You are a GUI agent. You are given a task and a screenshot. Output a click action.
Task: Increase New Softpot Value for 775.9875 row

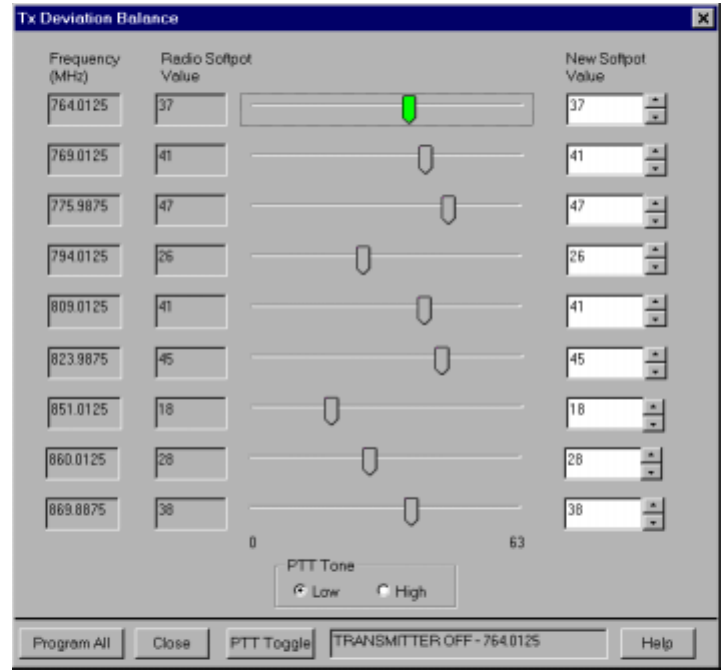[x=655, y=203]
